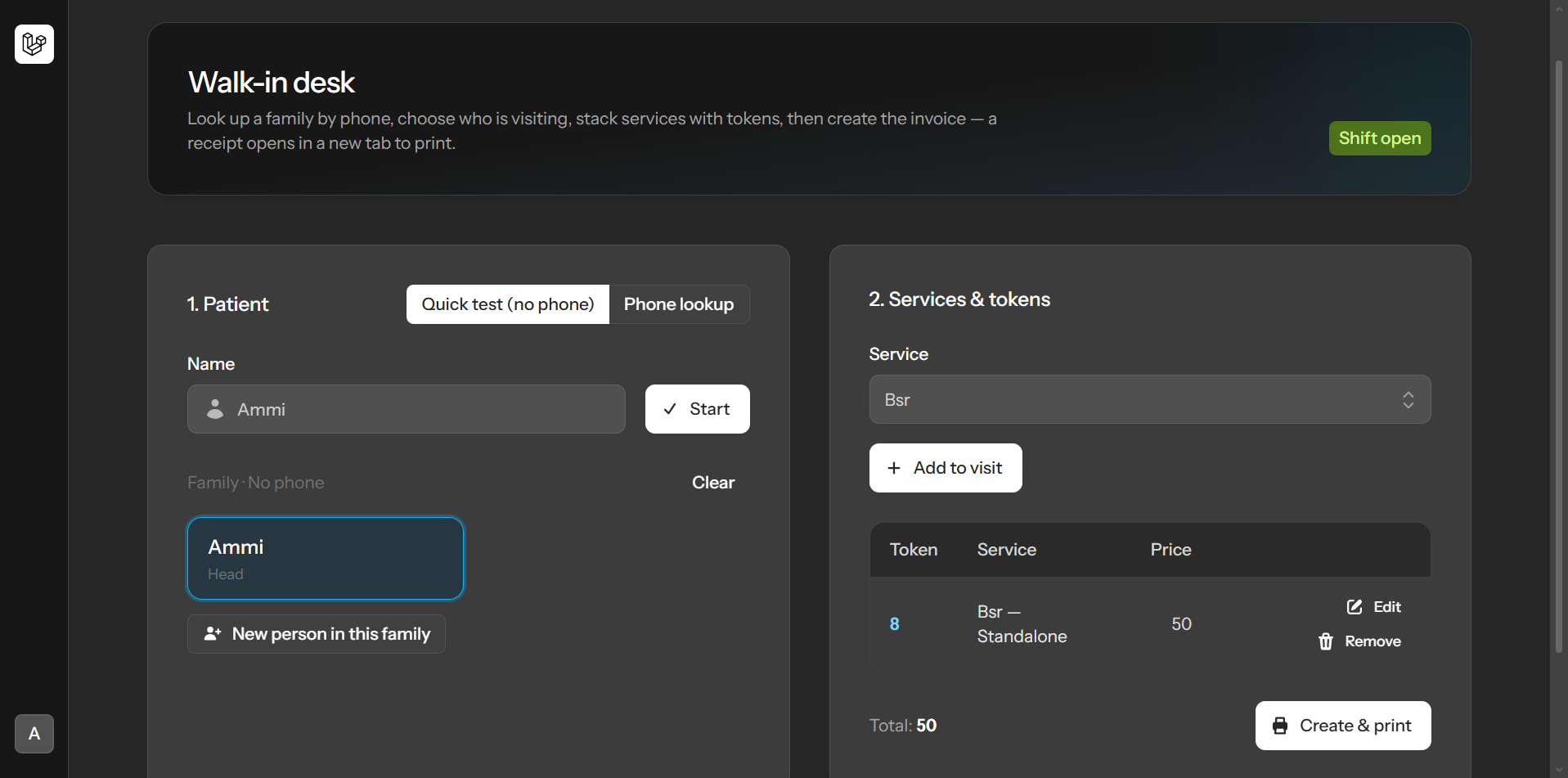Viewport: 1568px width, 778px height.
Task: Click the printer icon on Create & print
Action: [x=1280, y=726]
